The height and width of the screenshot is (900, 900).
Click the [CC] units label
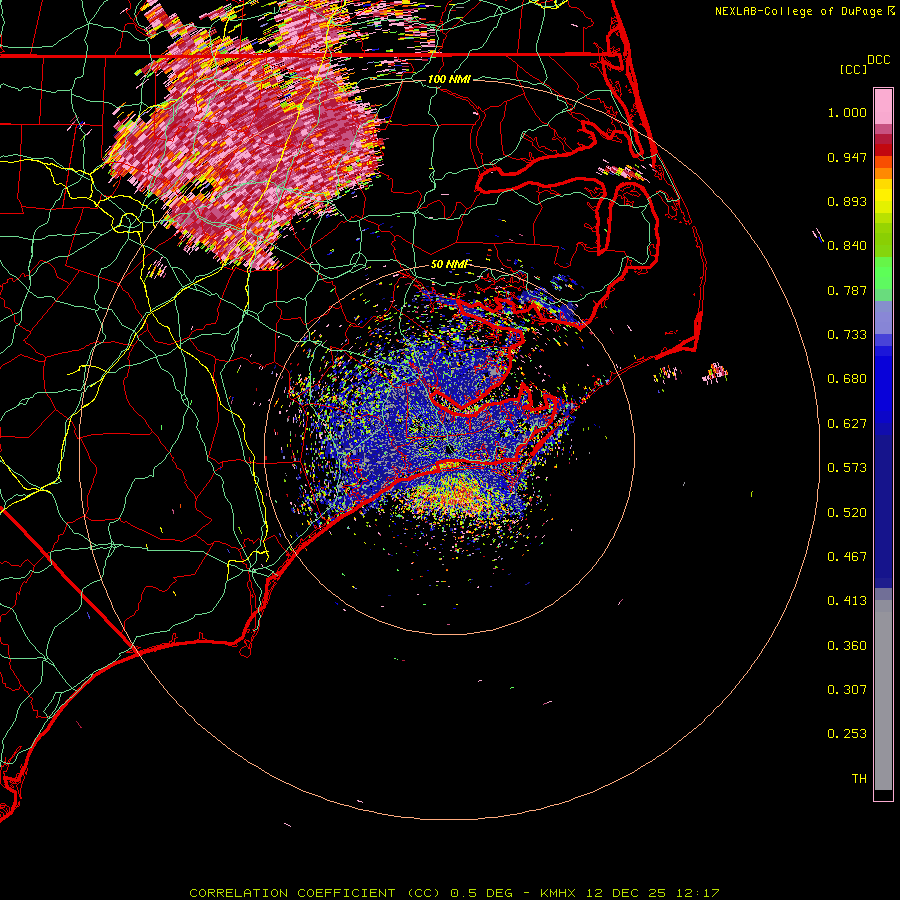[x=853, y=69]
